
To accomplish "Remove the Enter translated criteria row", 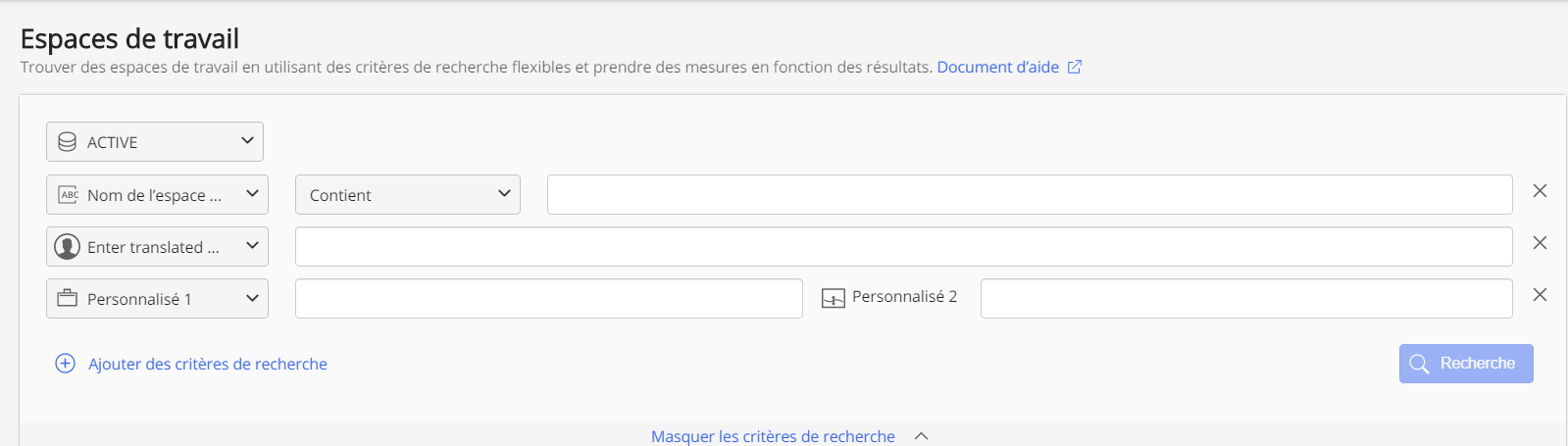I will (x=1540, y=243).
